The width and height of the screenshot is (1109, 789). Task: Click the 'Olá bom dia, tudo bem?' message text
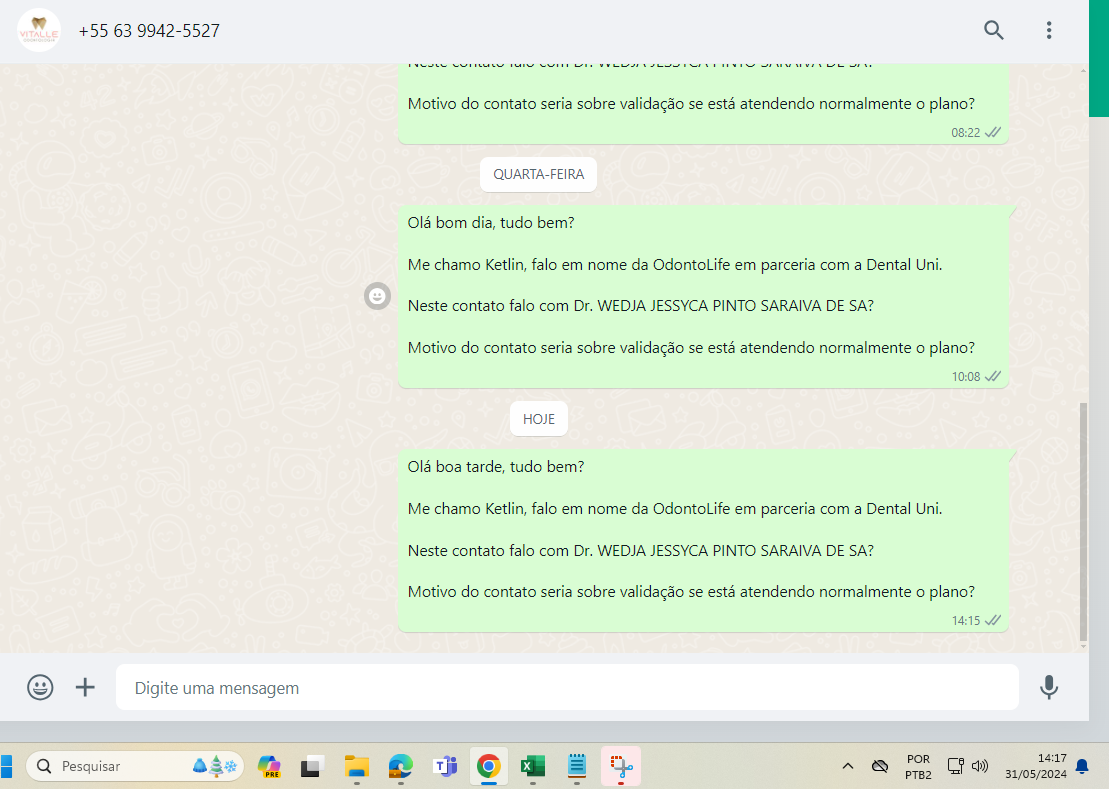tap(491, 223)
